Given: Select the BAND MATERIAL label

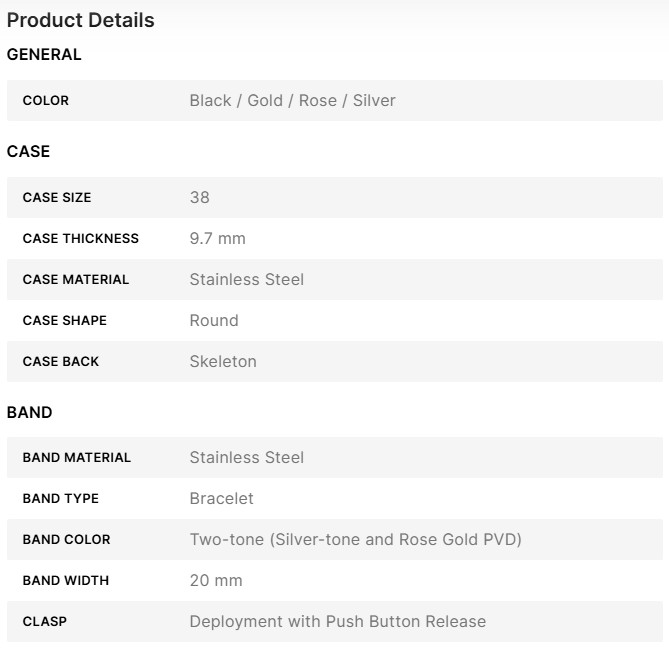Looking at the screenshot, I should tap(77, 458).
